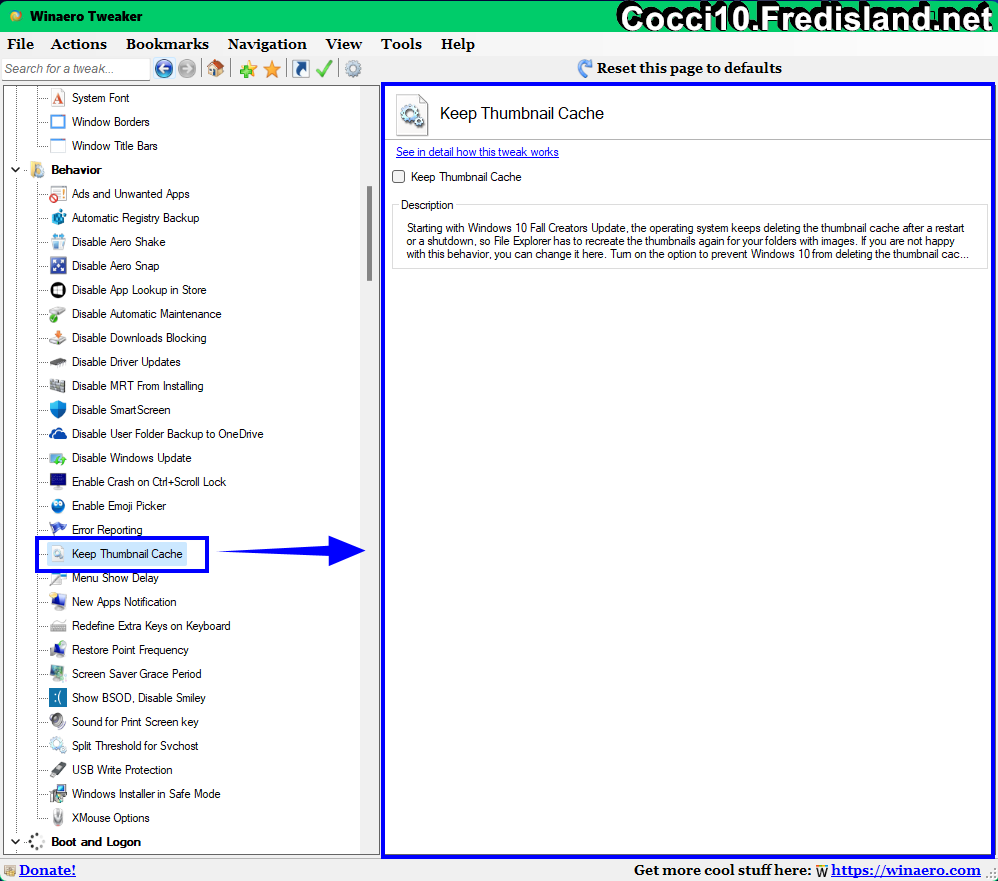Click the green checkmark apply icon

tap(324, 69)
